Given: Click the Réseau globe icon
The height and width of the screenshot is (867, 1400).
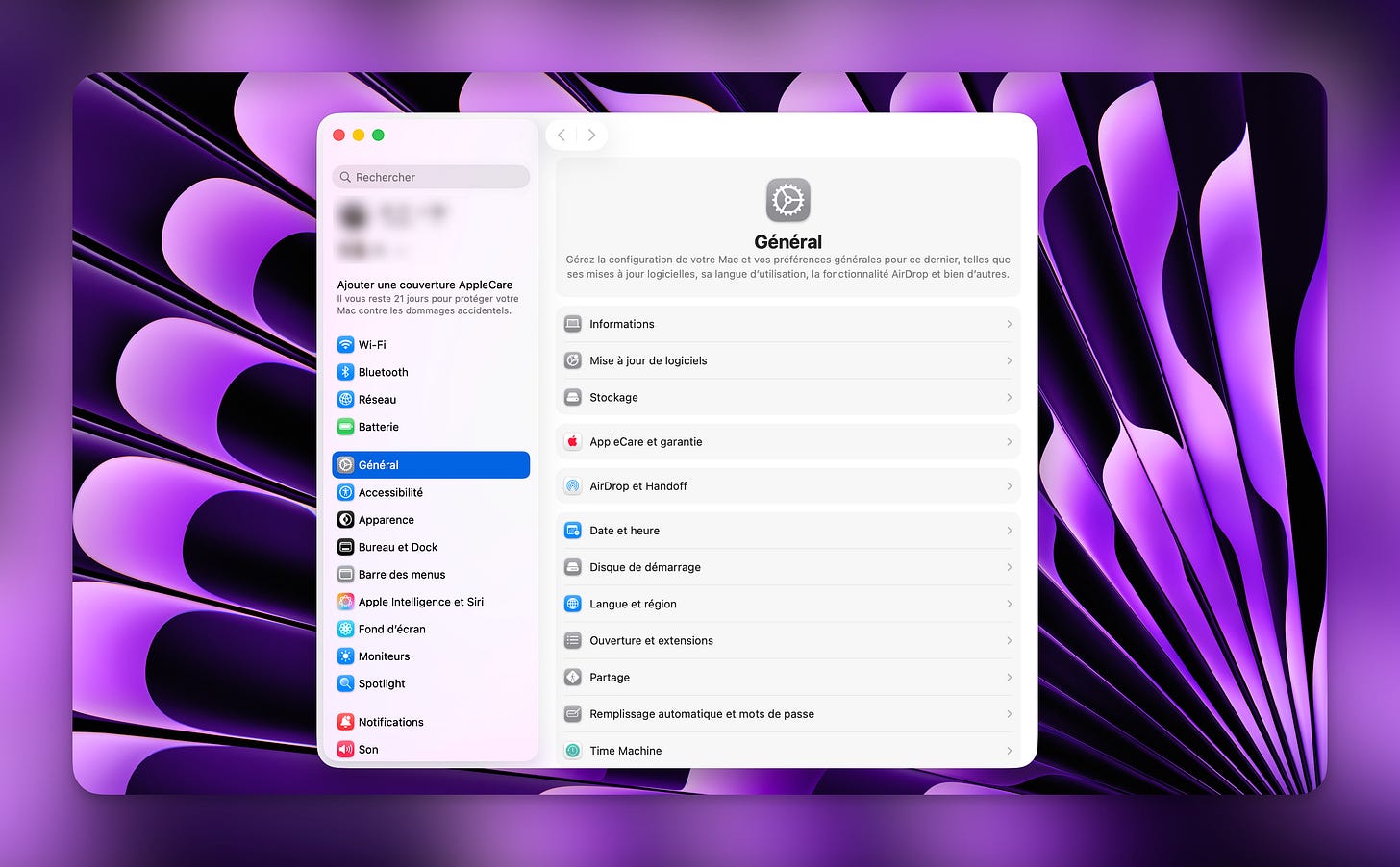Looking at the screenshot, I should click(x=346, y=399).
